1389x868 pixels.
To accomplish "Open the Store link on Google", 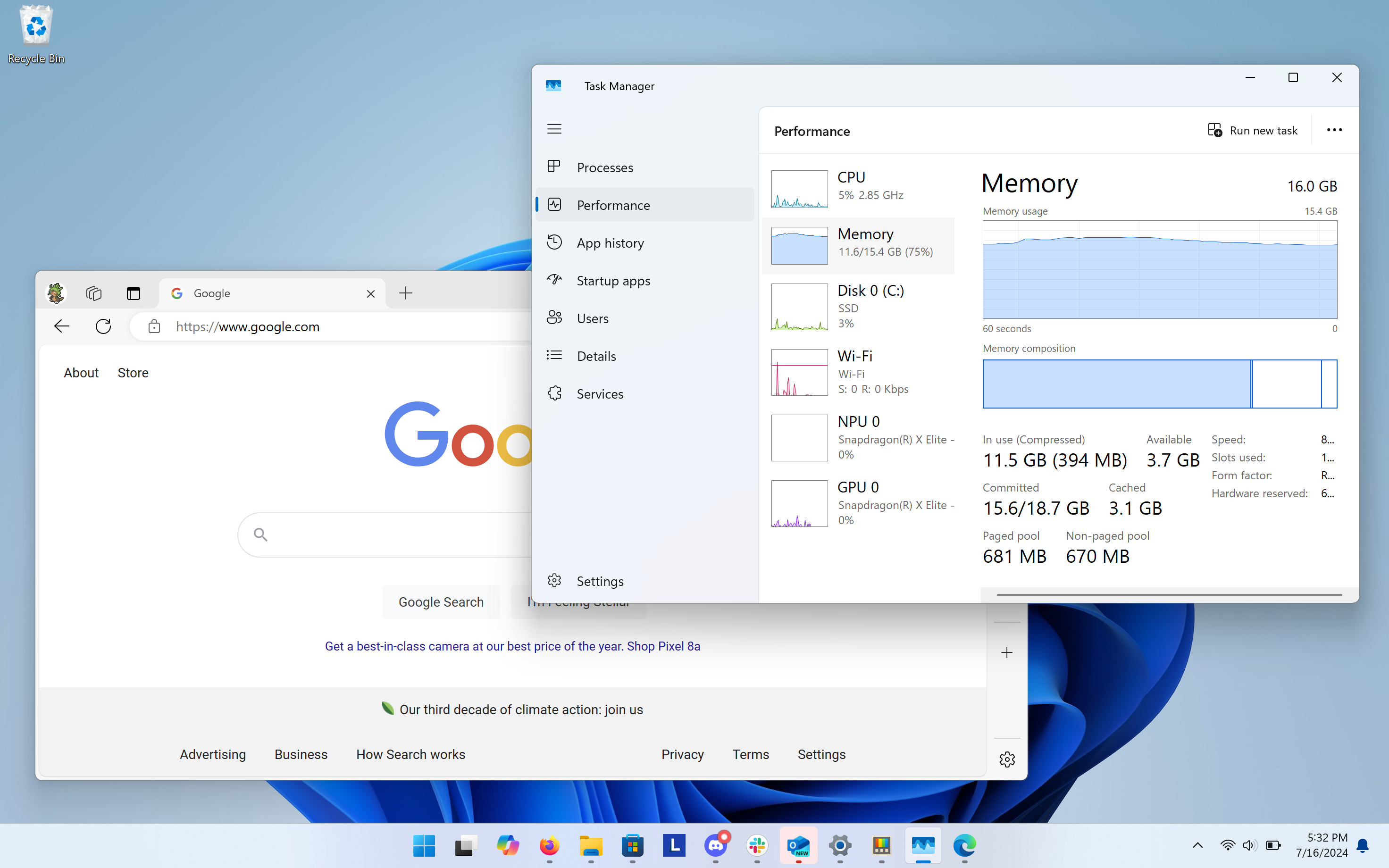I will point(133,373).
